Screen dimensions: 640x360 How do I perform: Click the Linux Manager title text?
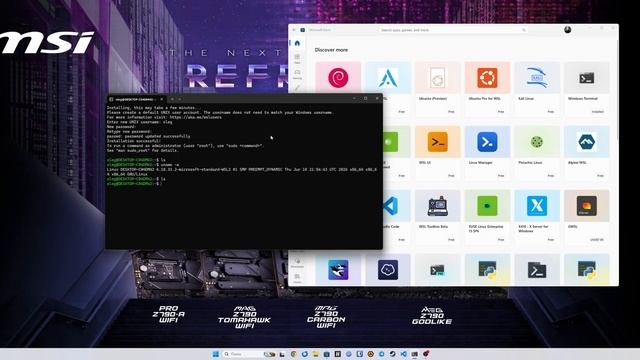(x=480, y=162)
